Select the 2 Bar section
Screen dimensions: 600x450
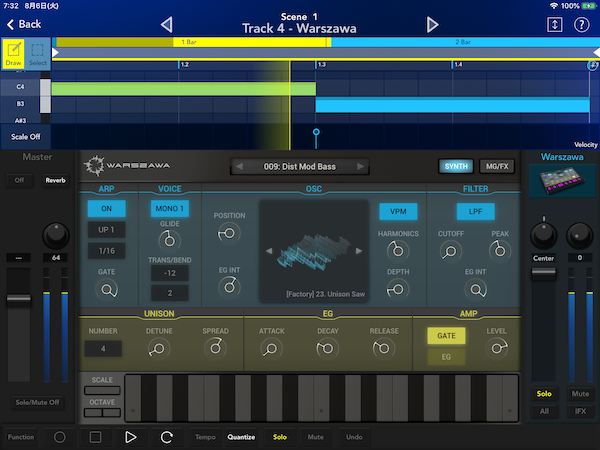(x=463, y=42)
